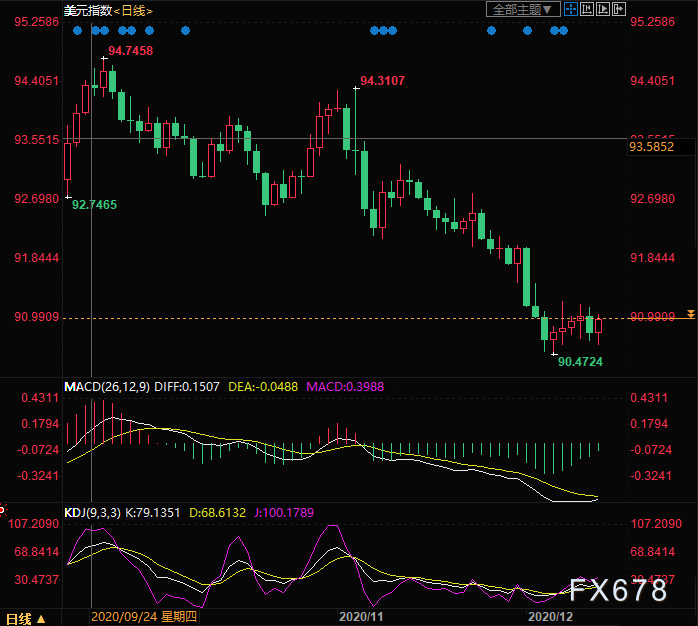Screen dimensions: 698x626
Task: Click the axis play-forward chart icon
Action: pos(603,9)
